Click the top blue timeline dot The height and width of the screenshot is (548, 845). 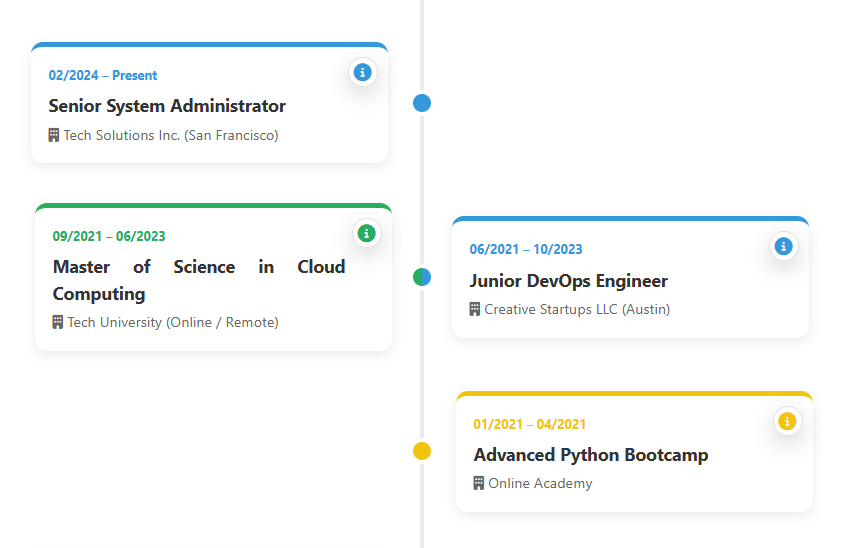pyautogui.click(x=422, y=102)
